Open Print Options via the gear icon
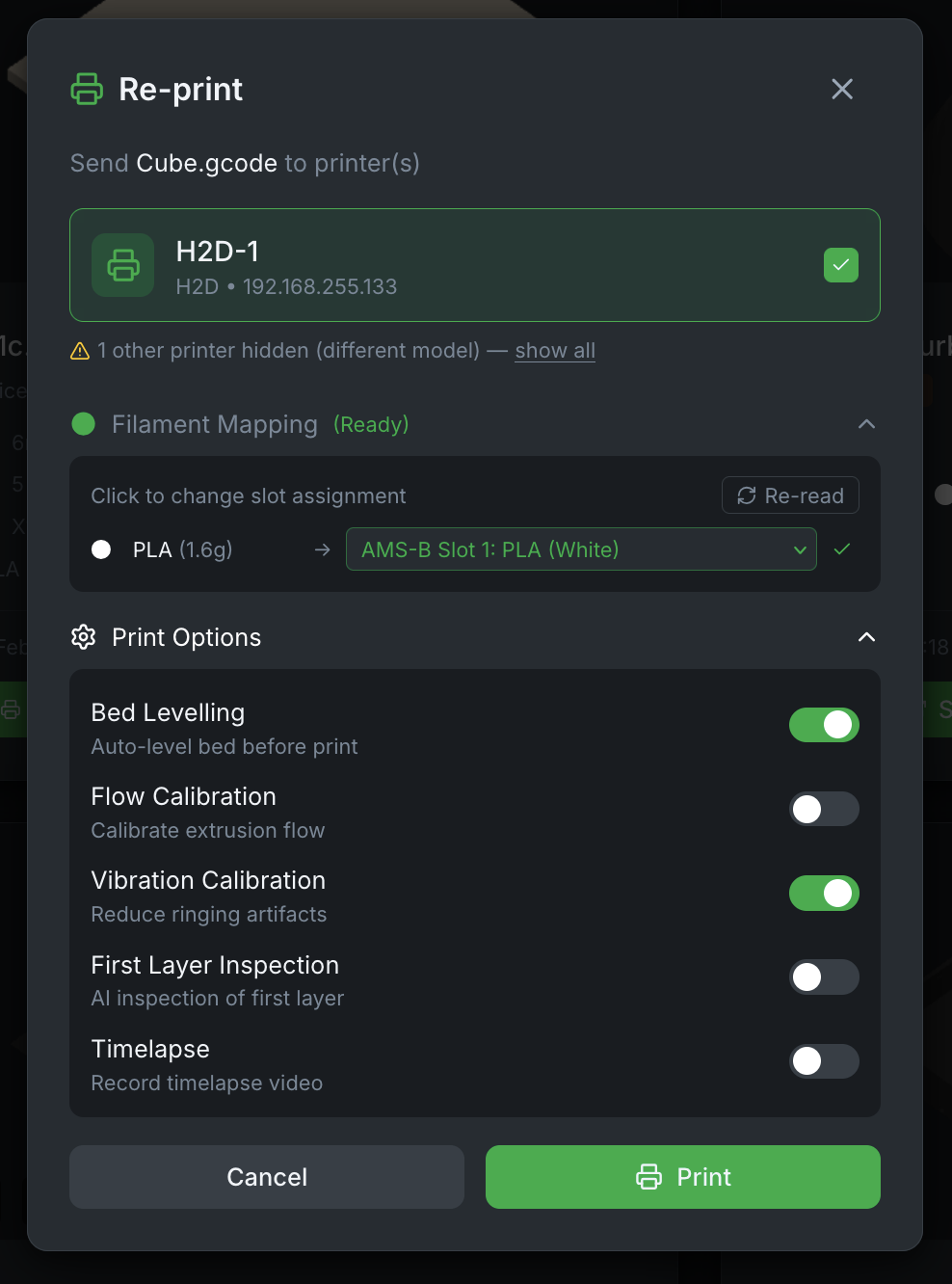The image size is (952, 1284). [x=83, y=637]
